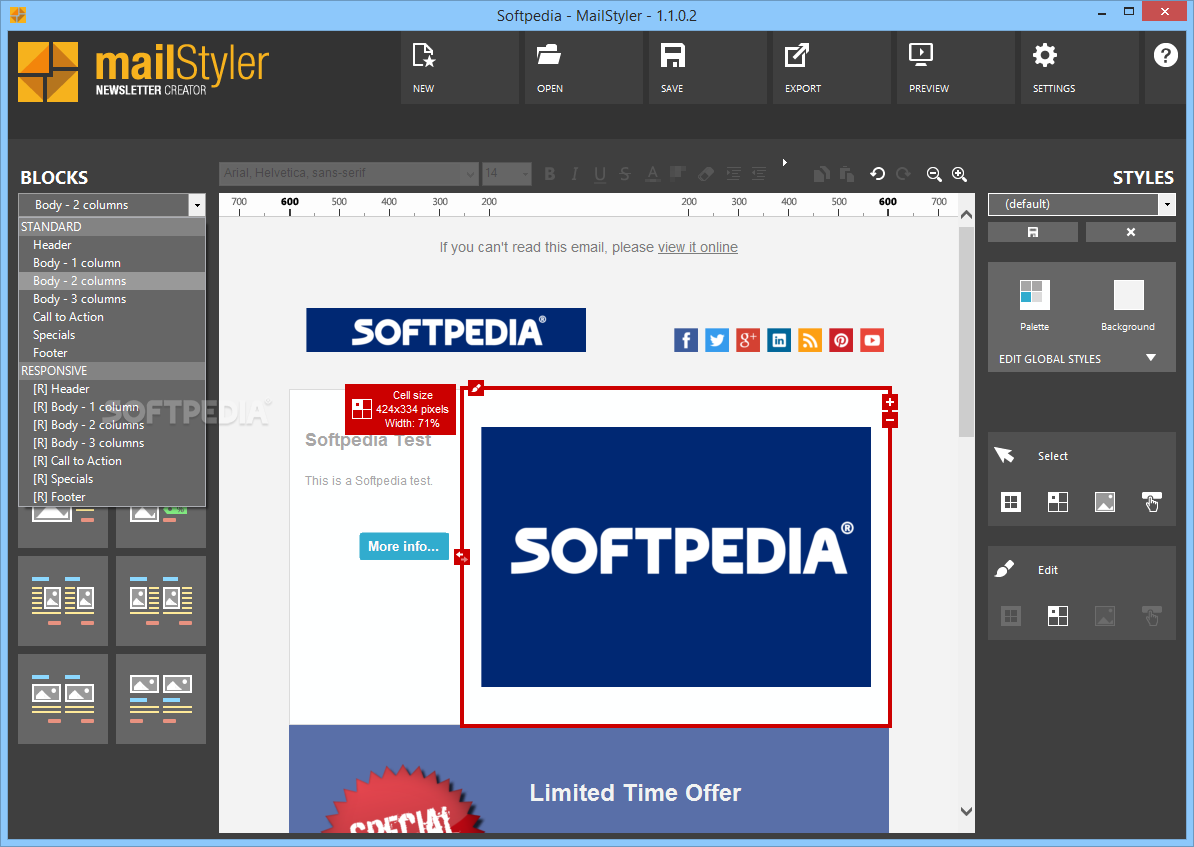Click the undo arrow icon
Image resolution: width=1194 pixels, height=847 pixels.
877,174
